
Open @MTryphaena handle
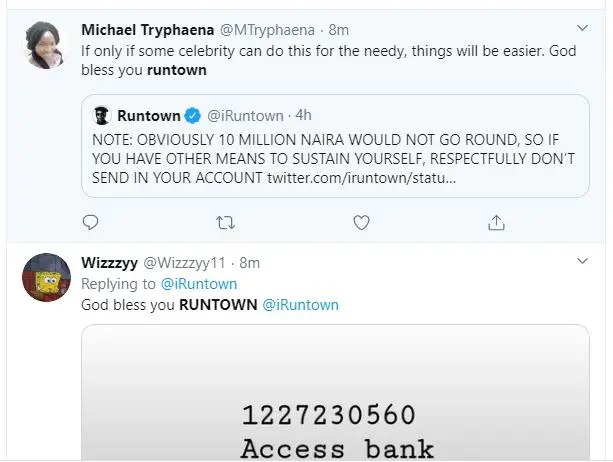pos(267,30)
